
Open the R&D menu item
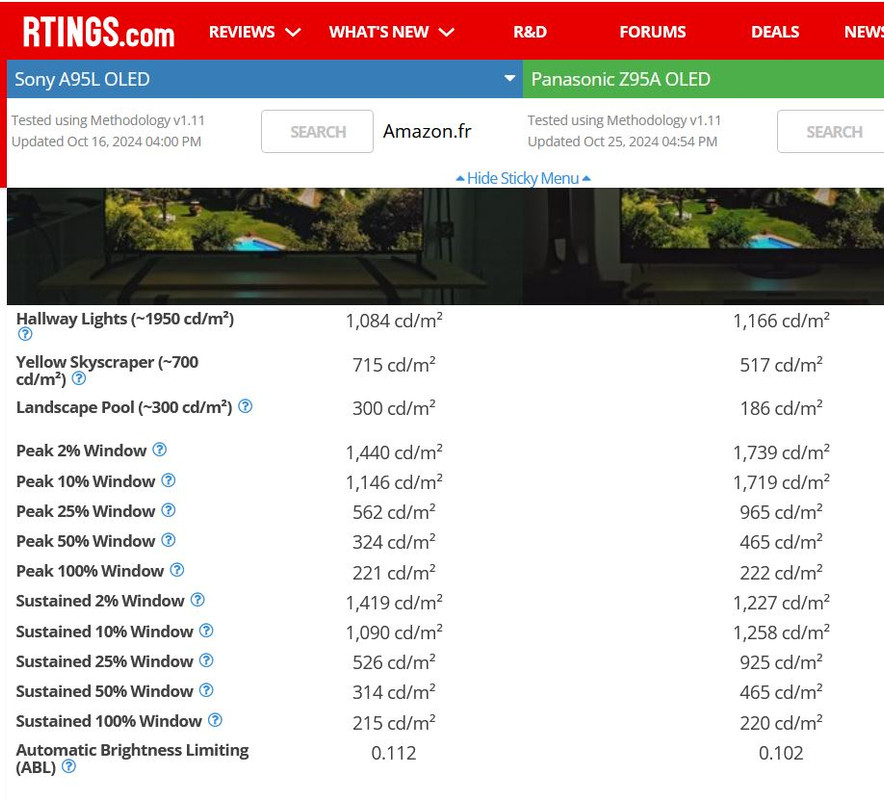[530, 32]
